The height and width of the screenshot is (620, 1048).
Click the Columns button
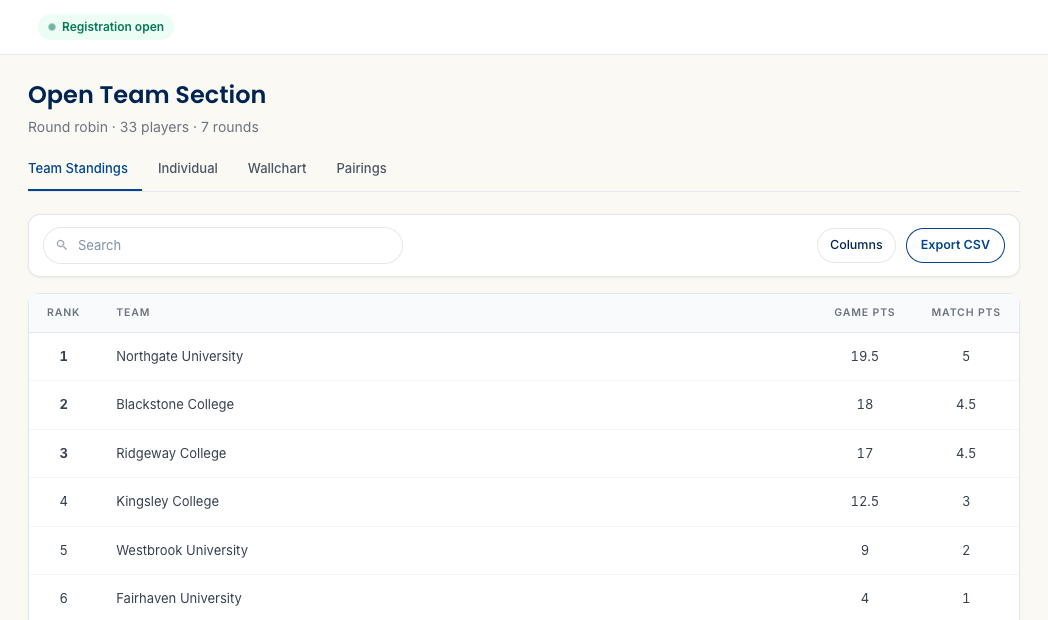click(856, 245)
